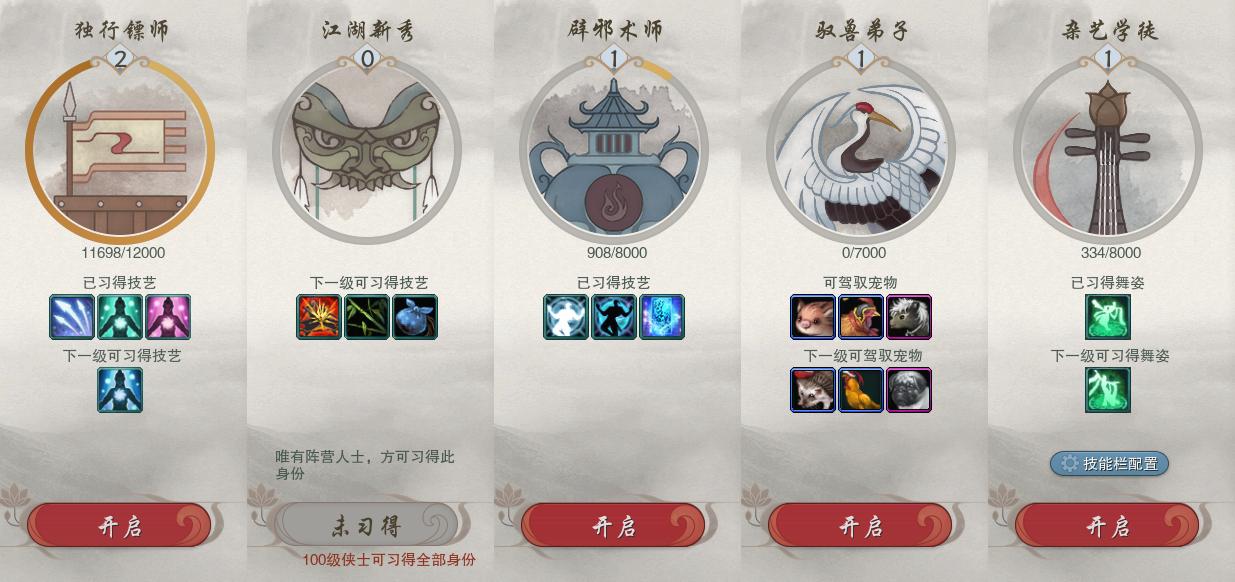Click the pug dog pet icon

[909, 390]
